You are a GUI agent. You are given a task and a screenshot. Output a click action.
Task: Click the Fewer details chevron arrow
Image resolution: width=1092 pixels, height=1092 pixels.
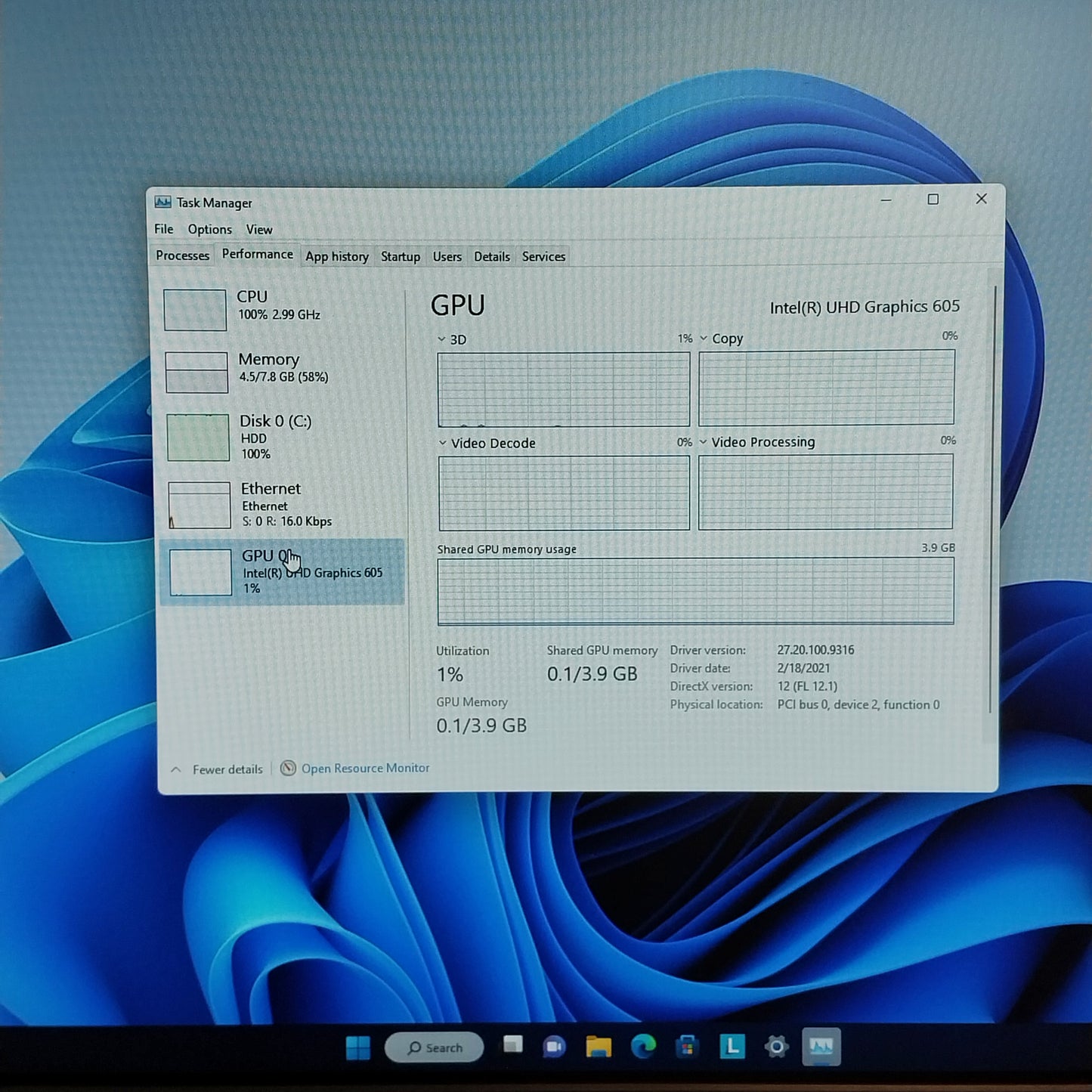pyautogui.click(x=176, y=769)
